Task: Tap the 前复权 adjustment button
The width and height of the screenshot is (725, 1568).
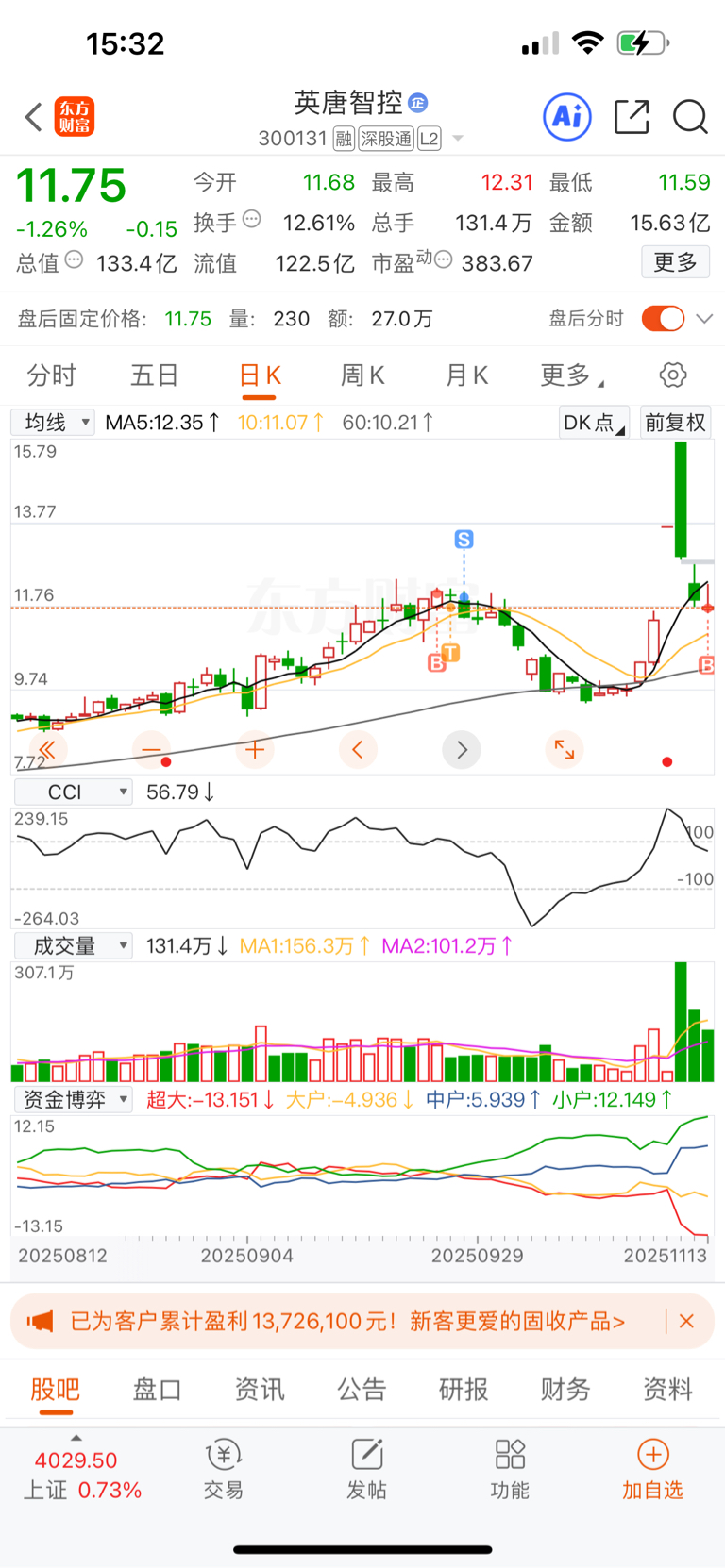Action: click(x=675, y=422)
